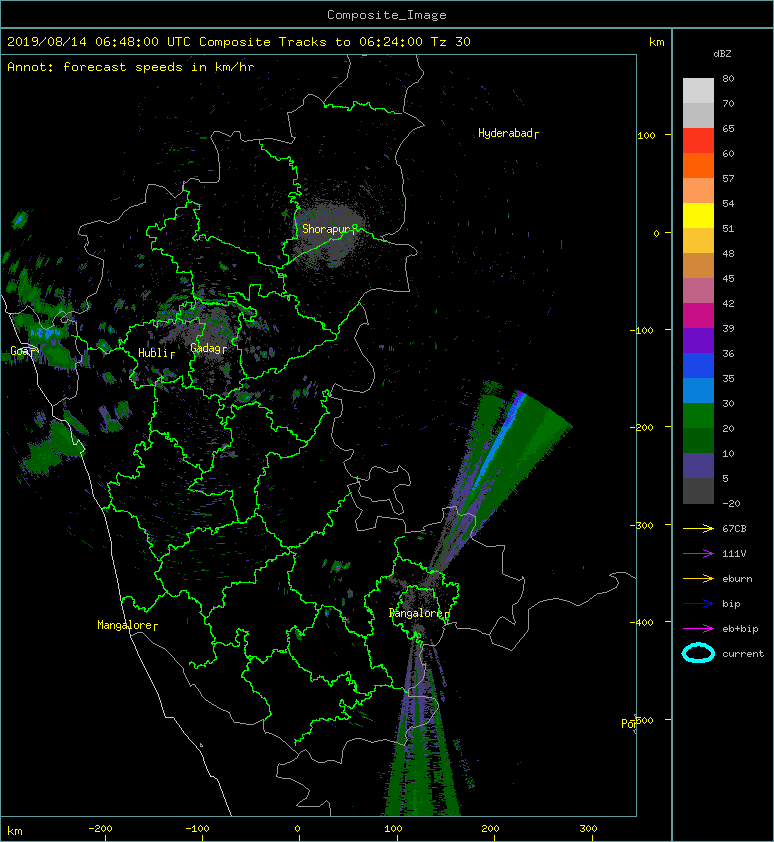Screen dimensions: 774x842
Task: Click the 'Hubli' city label
Action: click(153, 353)
